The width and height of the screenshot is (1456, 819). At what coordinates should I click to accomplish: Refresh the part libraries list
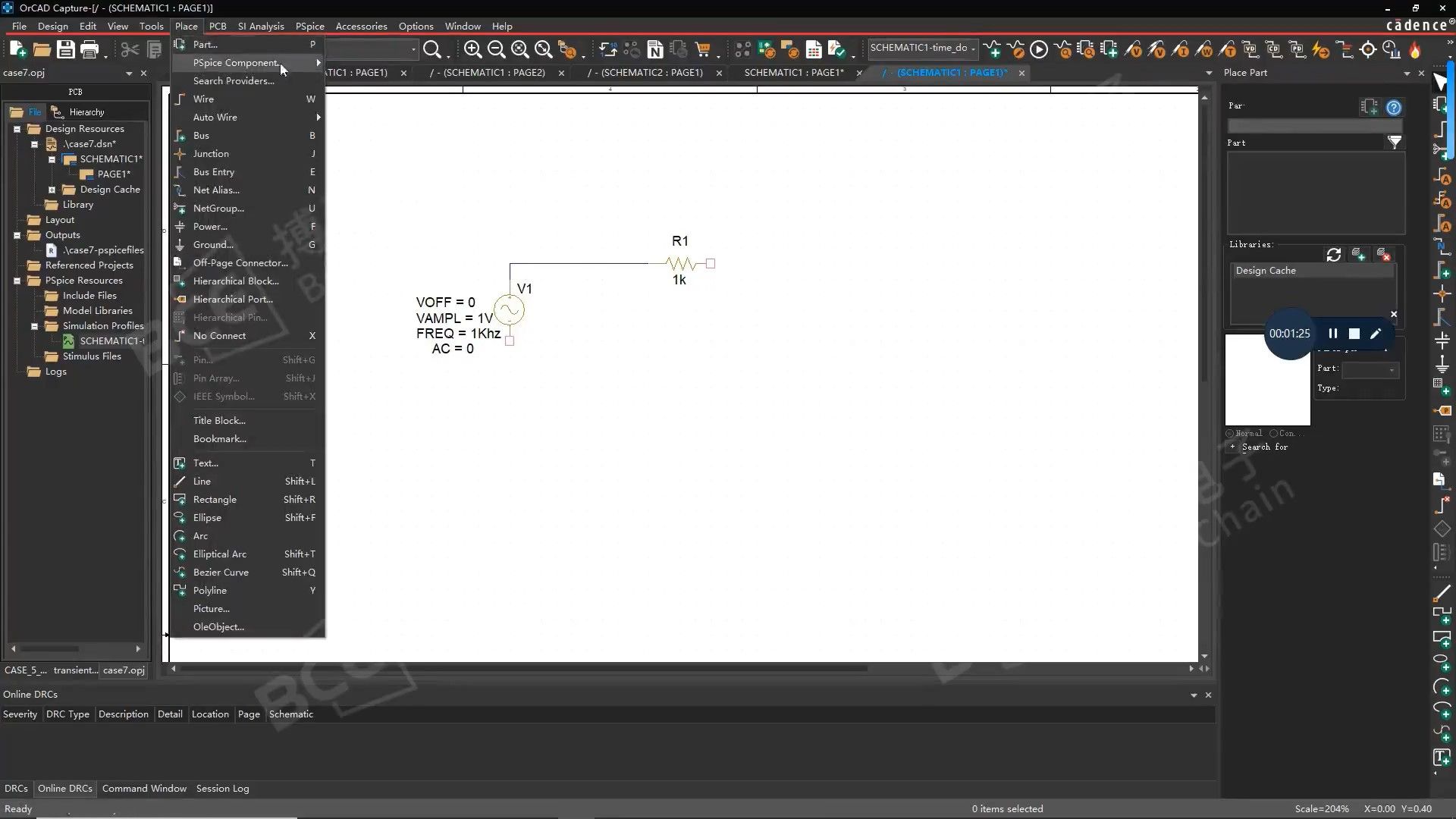[1334, 255]
